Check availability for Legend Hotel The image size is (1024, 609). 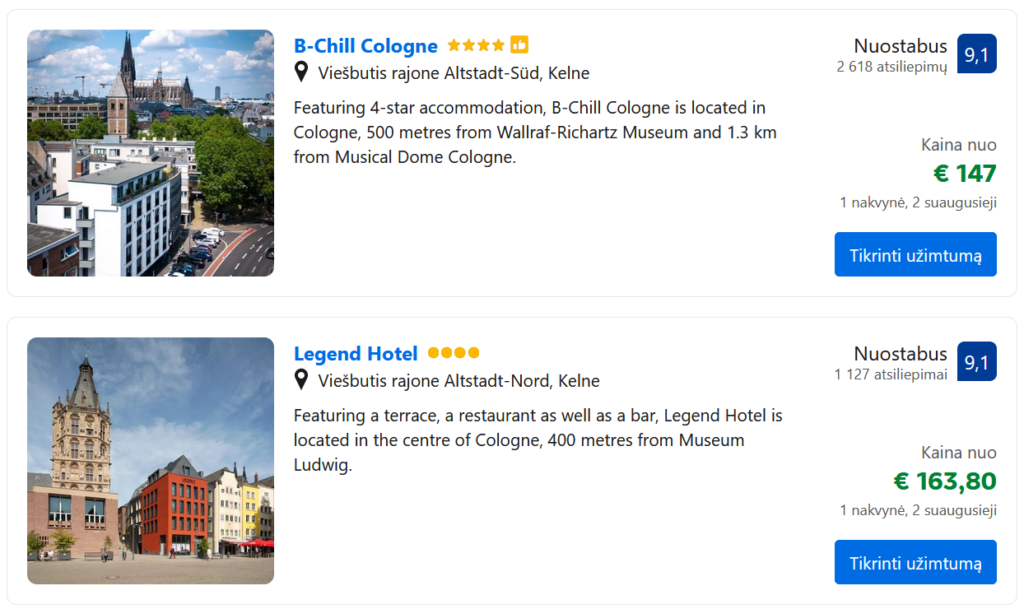915,562
